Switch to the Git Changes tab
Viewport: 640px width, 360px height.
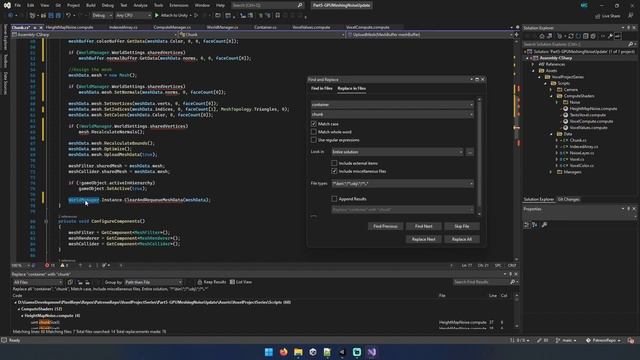[x=569, y=199]
